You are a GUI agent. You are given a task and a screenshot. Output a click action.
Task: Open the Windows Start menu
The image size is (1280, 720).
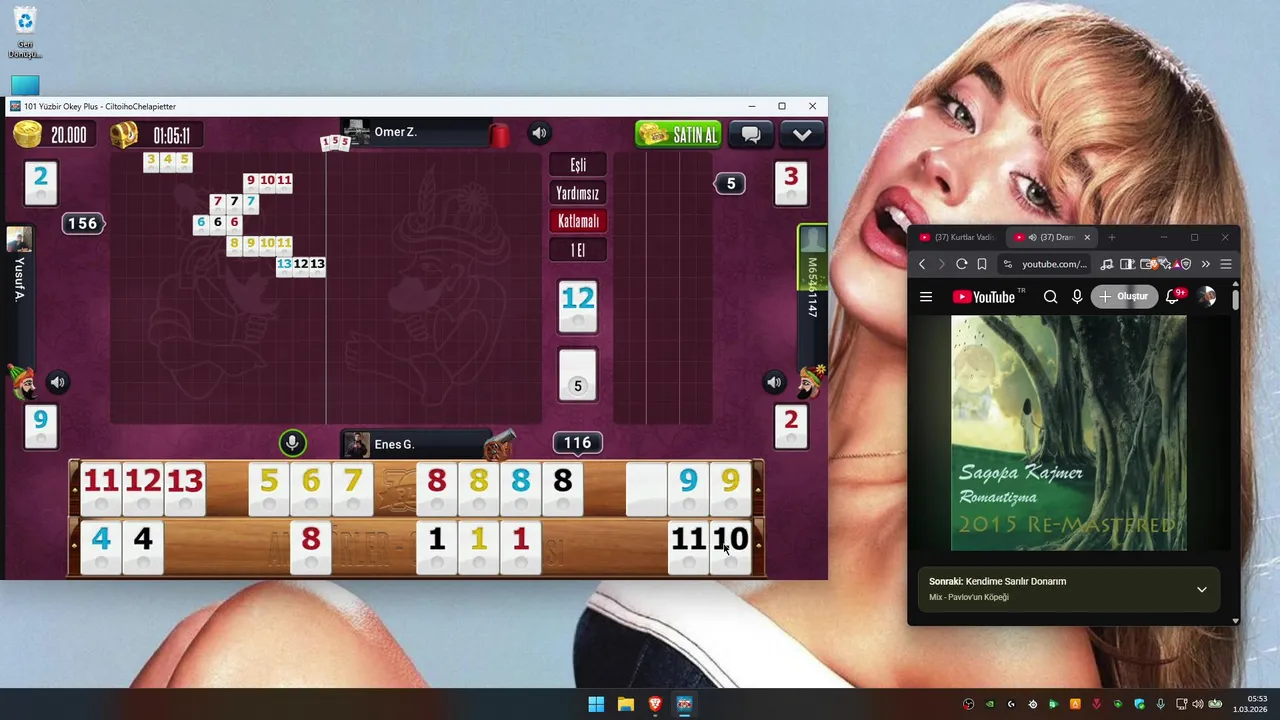(x=596, y=704)
